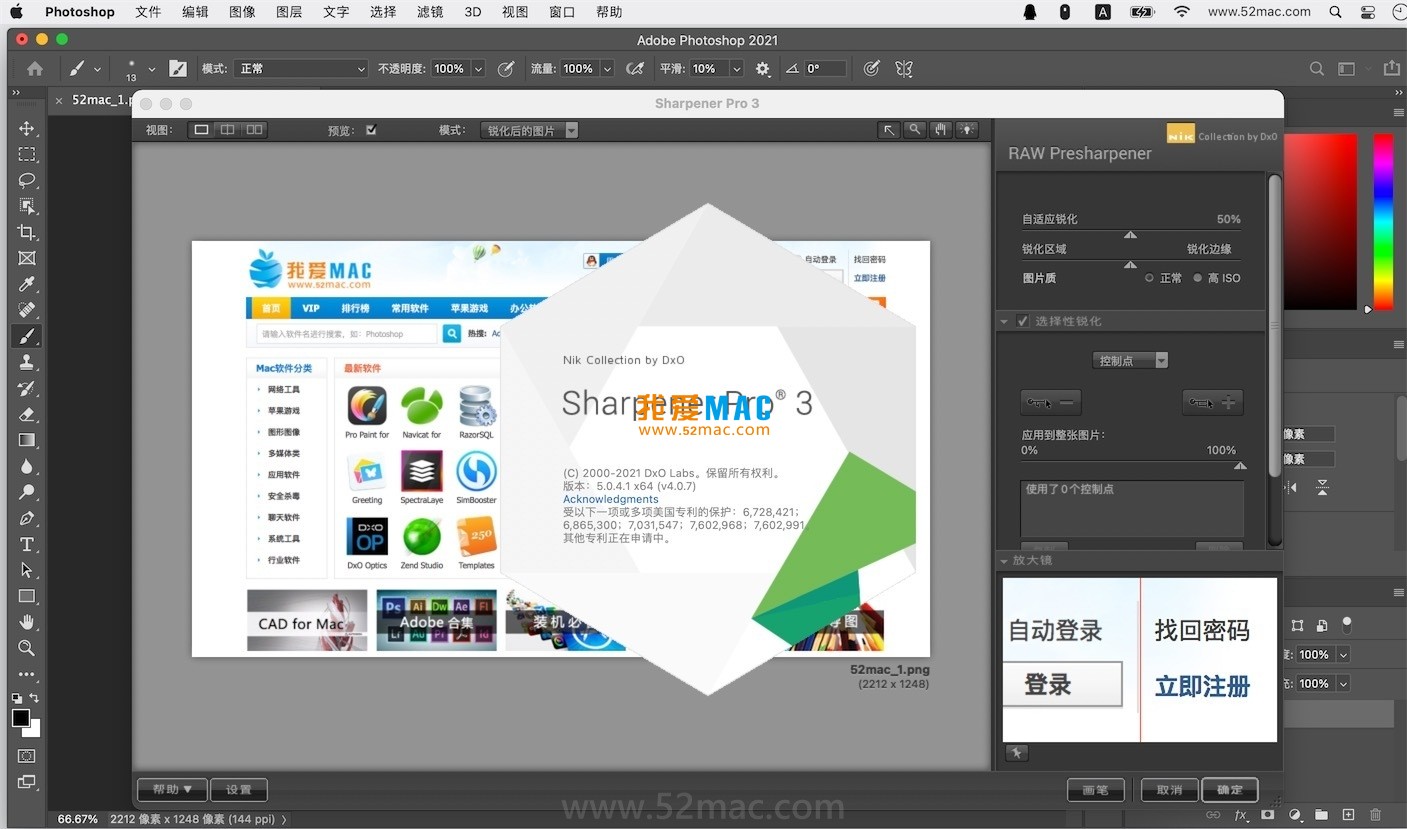Select the Lasso tool
Image resolution: width=1407 pixels, height=829 pixels.
click(27, 180)
